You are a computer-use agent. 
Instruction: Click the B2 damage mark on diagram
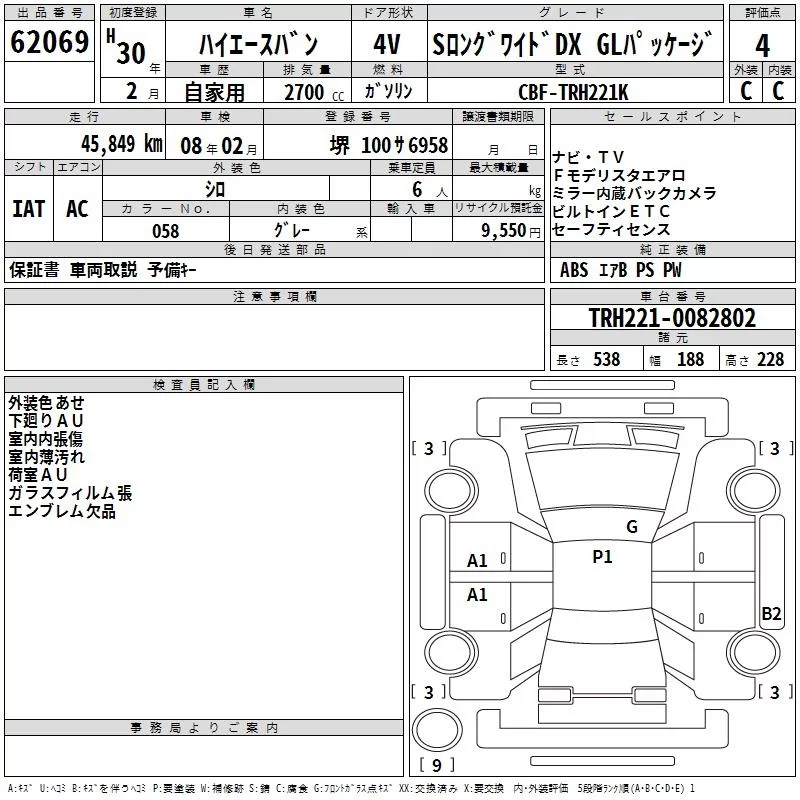(771, 614)
